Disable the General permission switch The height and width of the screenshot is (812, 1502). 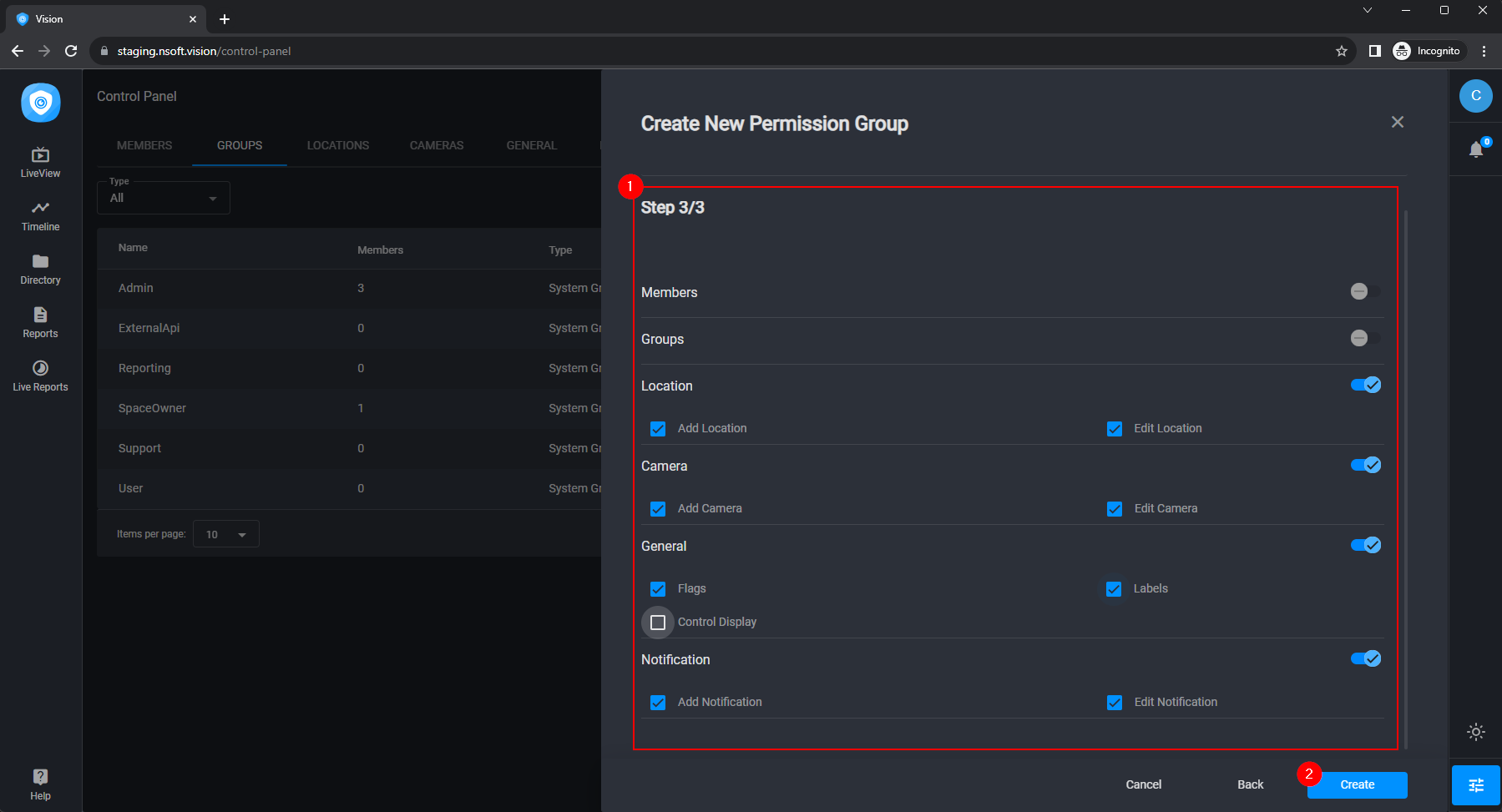pos(1366,545)
